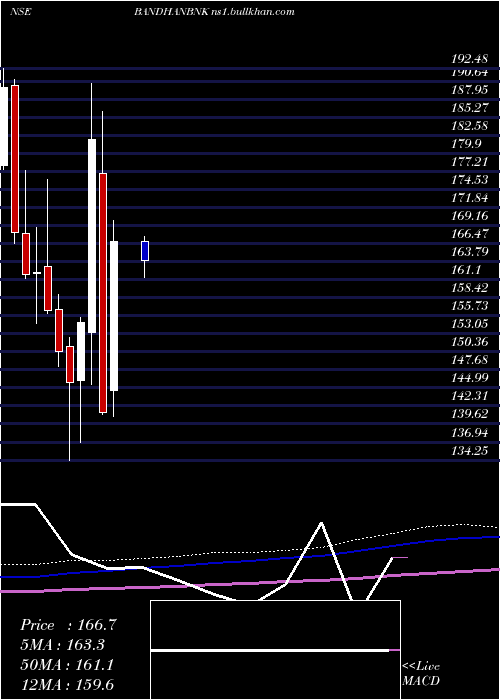Click the 144.99 price axis label
The height and width of the screenshot is (700, 500).
coord(469,378)
